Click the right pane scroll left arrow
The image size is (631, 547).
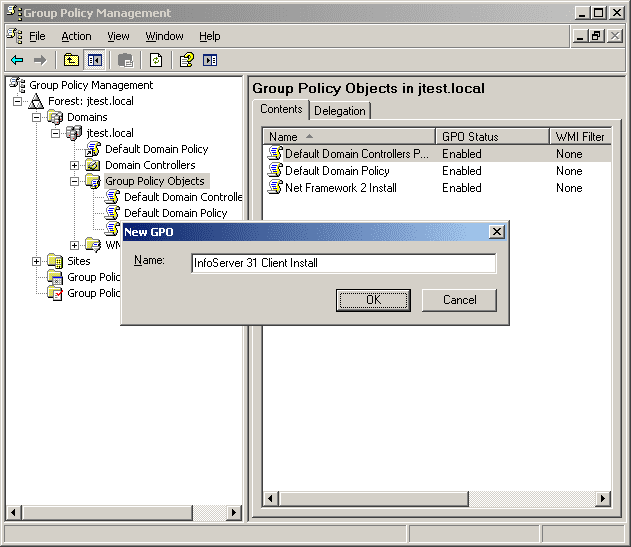point(270,499)
